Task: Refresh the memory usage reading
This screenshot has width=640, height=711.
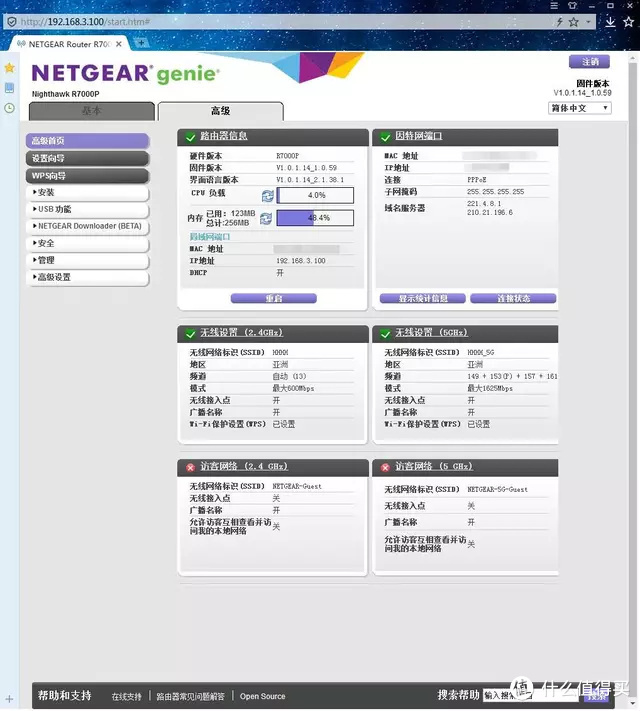Action: click(x=266, y=219)
